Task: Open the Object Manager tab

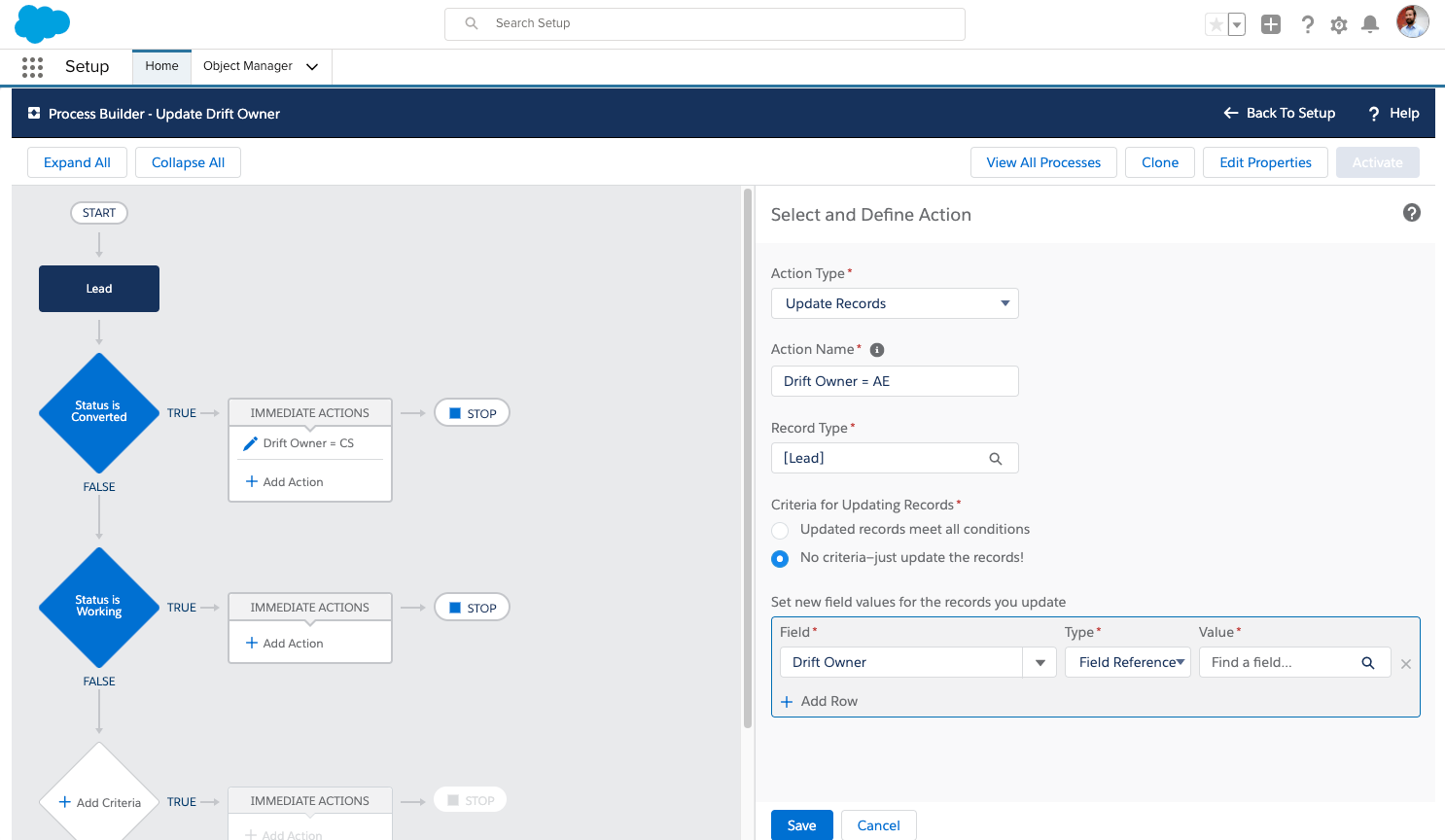Action: (x=248, y=66)
